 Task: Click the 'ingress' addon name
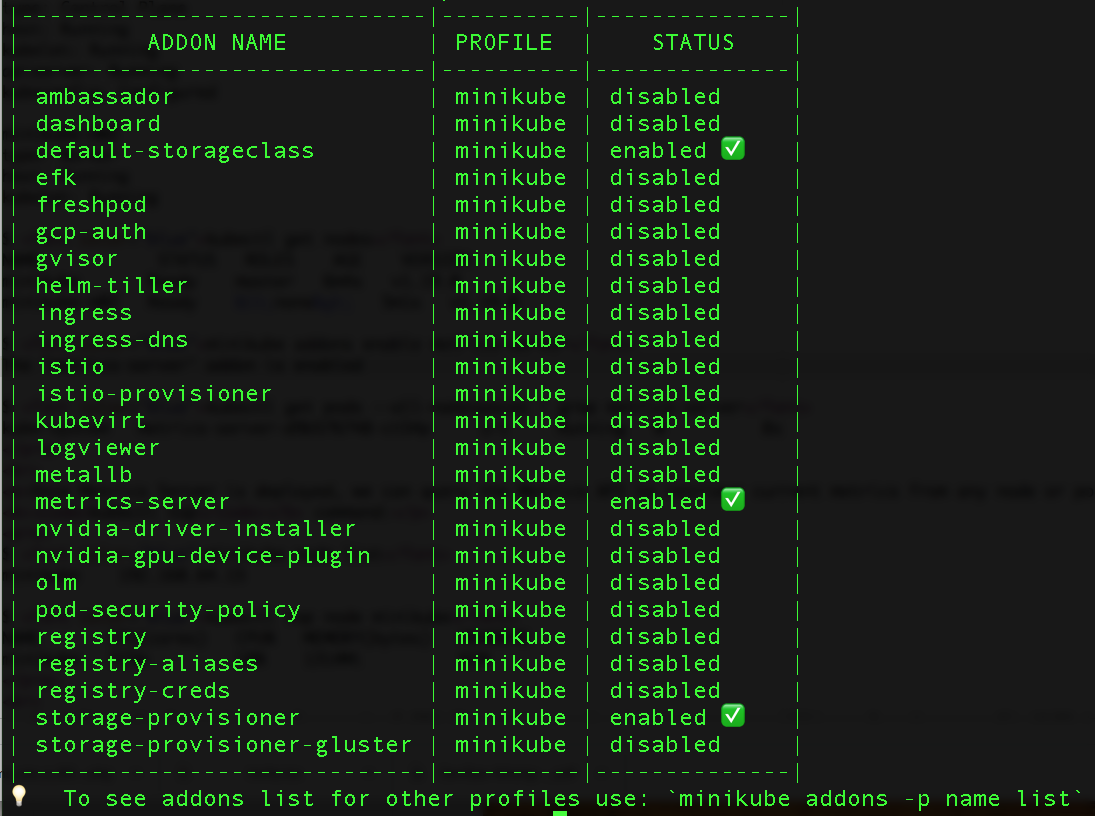pyautogui.click(x=84, y=313)
